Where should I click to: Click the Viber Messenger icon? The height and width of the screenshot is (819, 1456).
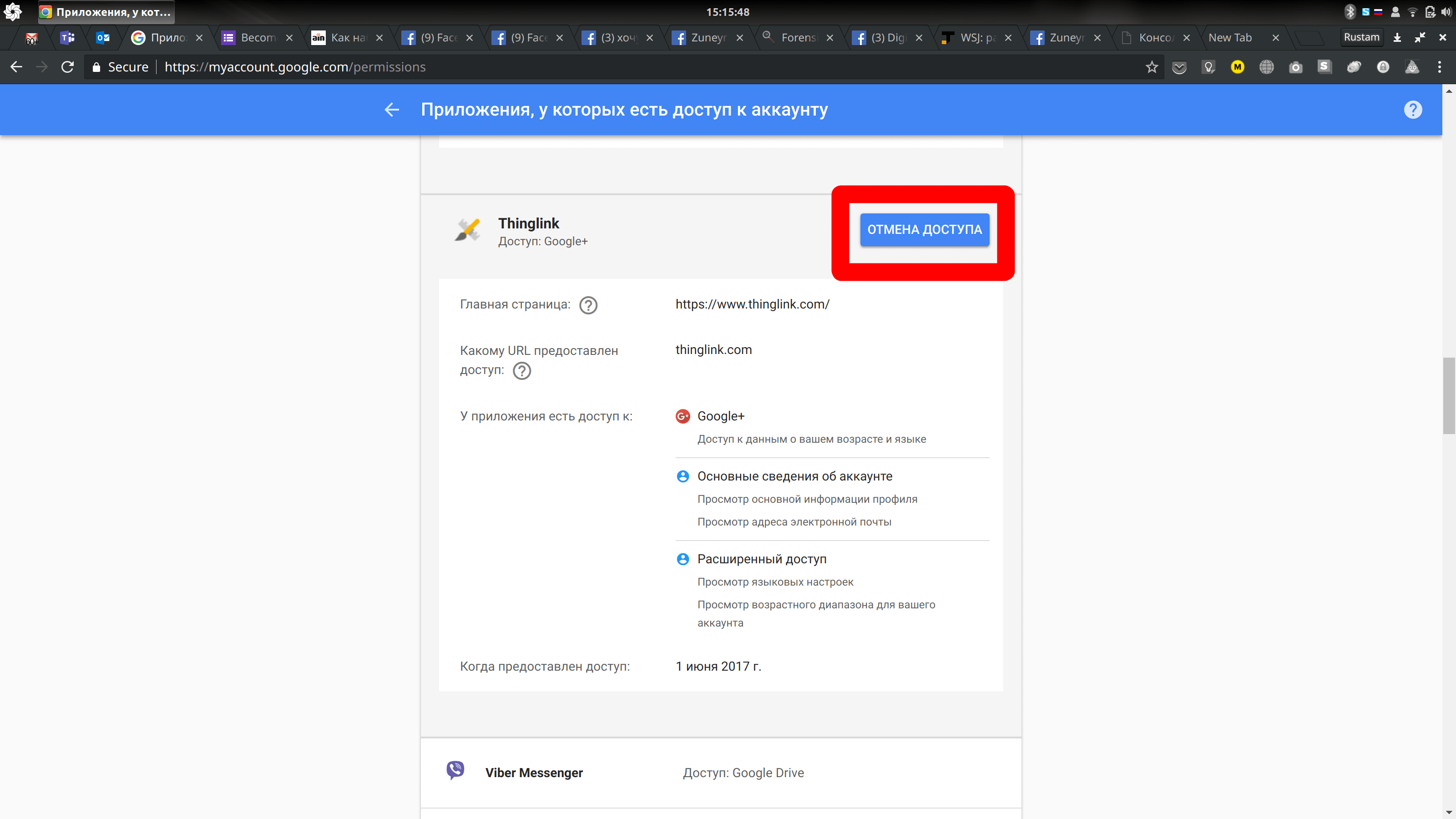(x=455, y=770)
